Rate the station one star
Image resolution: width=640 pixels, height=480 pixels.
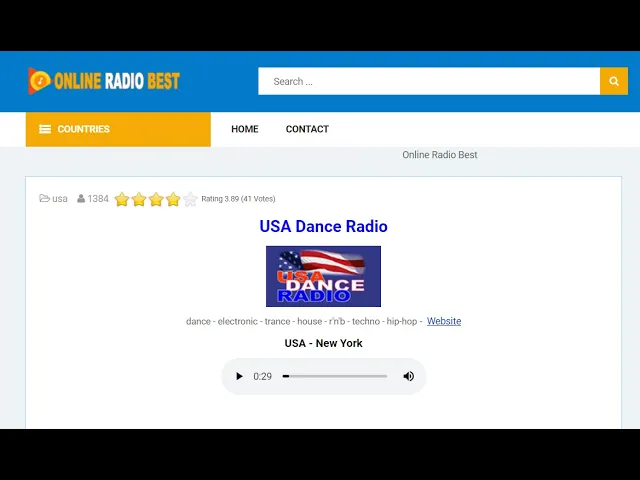(x=122, y=199)
